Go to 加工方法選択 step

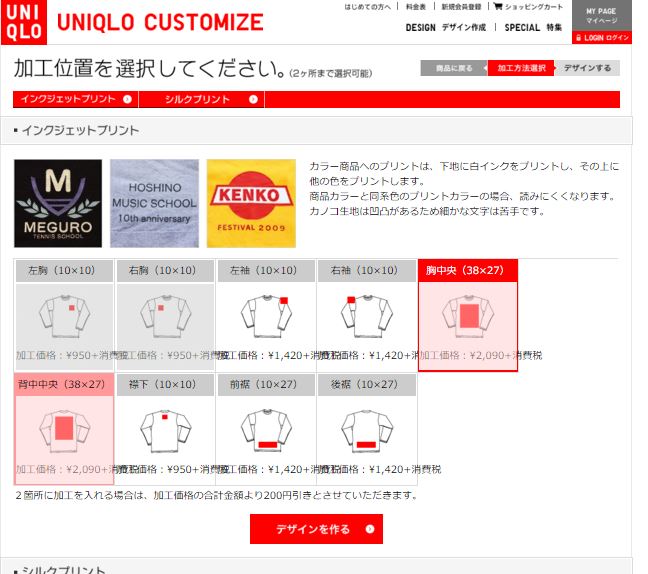pyautogui.click(x=521, y=68)
